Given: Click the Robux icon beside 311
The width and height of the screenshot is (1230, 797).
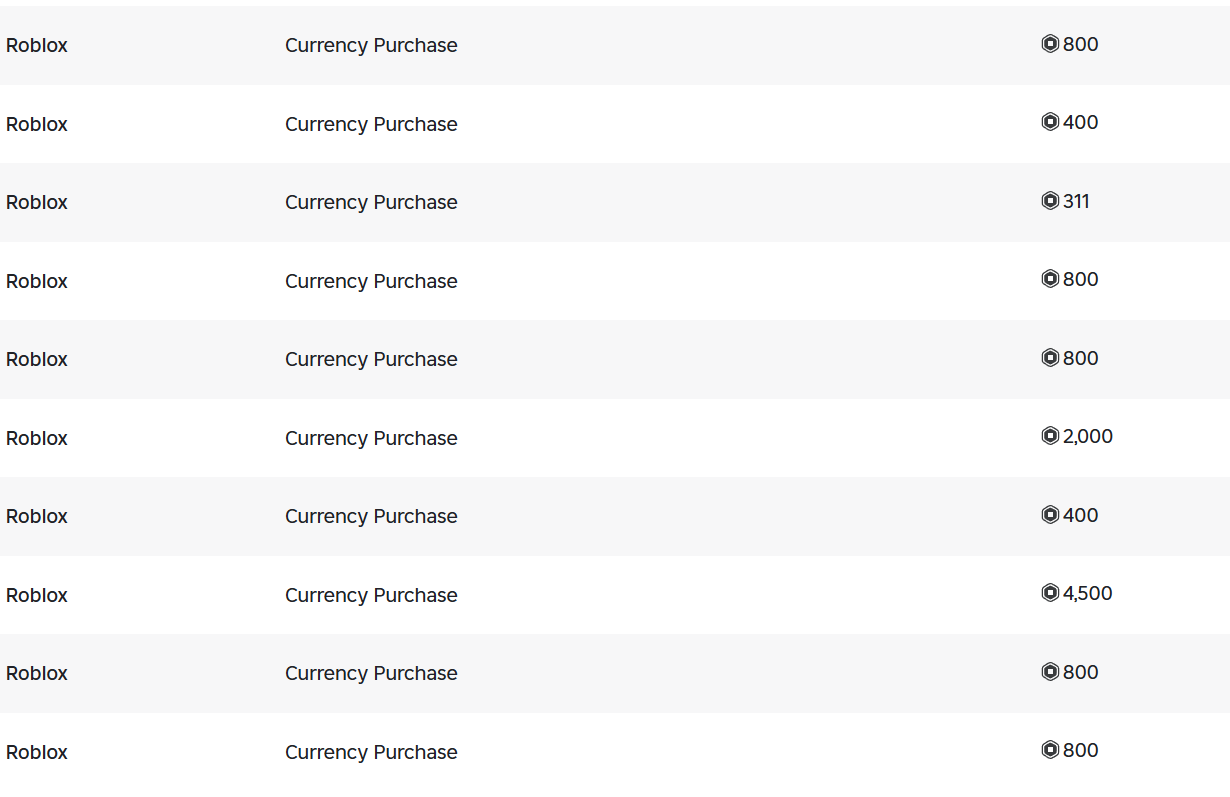Looking at the screenshot, I should (1050, 201).
